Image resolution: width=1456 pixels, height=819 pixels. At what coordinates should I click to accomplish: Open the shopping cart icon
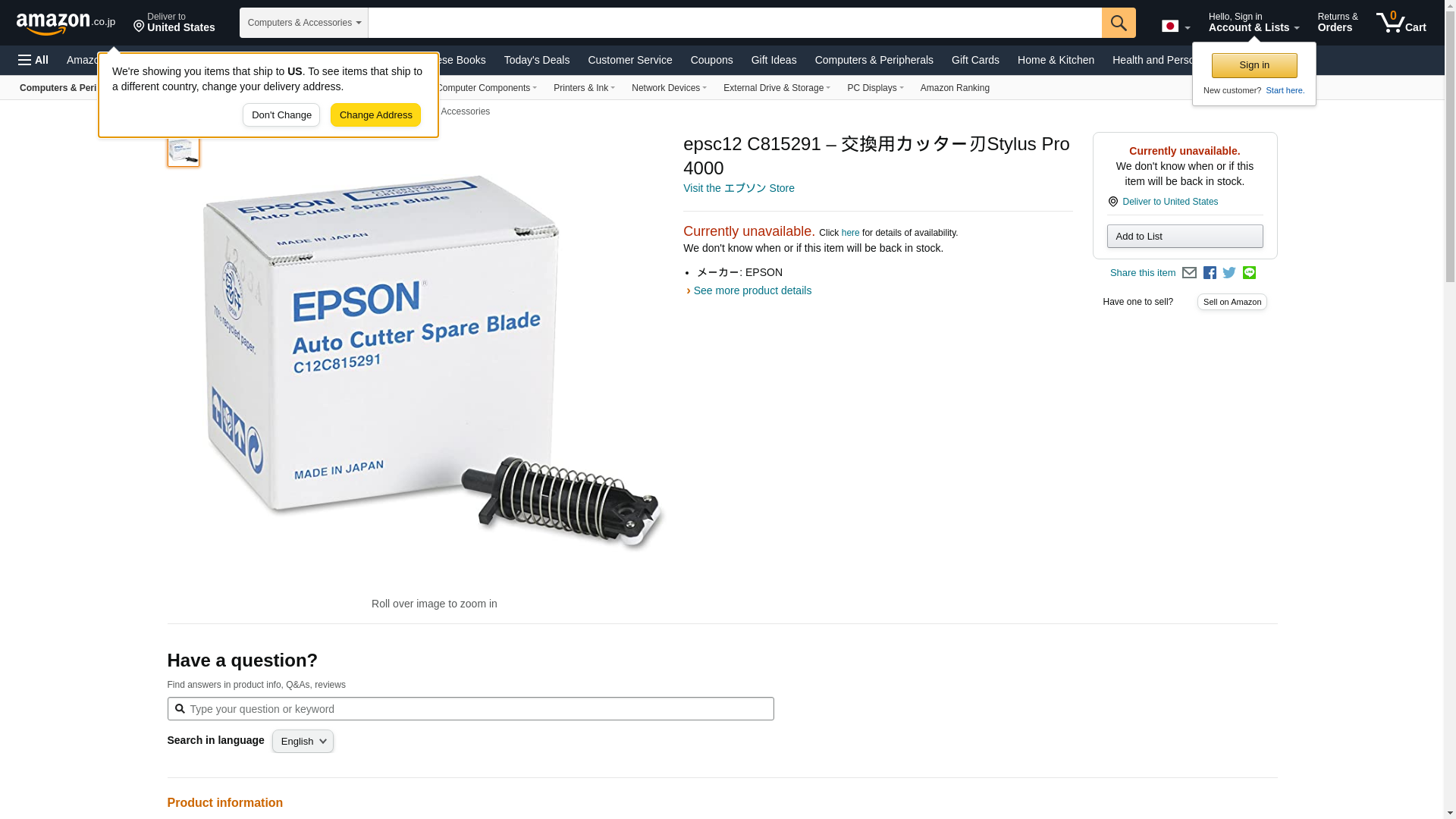point(1401,22)
